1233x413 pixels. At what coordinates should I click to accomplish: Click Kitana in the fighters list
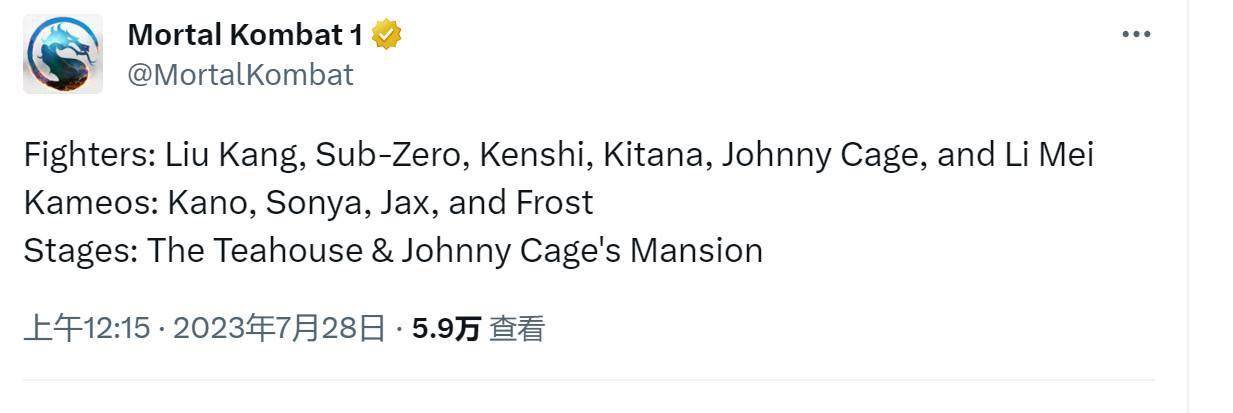pos(656,155)
